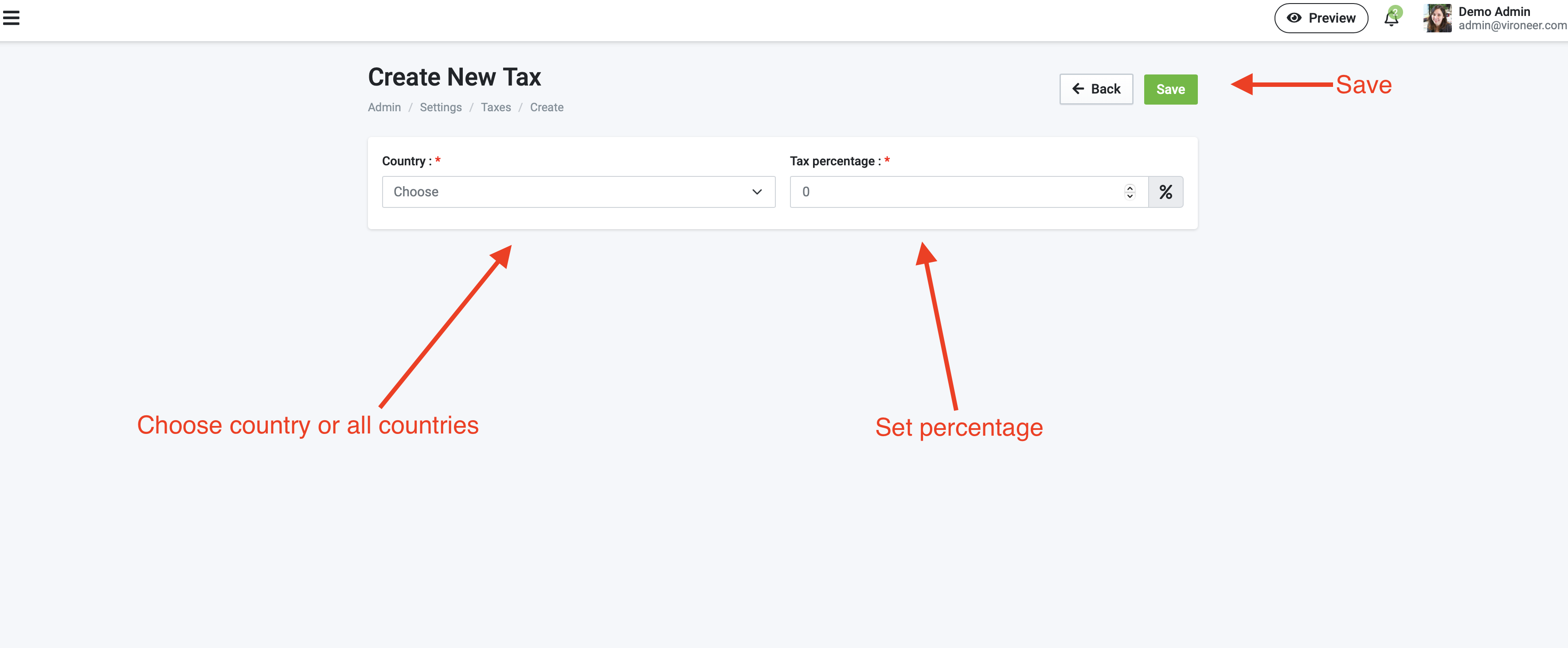Screen dimensions: 1568x648
Task: Go to Admin breadcrumb
Action: pyautogui.click(x=384, y=108)
